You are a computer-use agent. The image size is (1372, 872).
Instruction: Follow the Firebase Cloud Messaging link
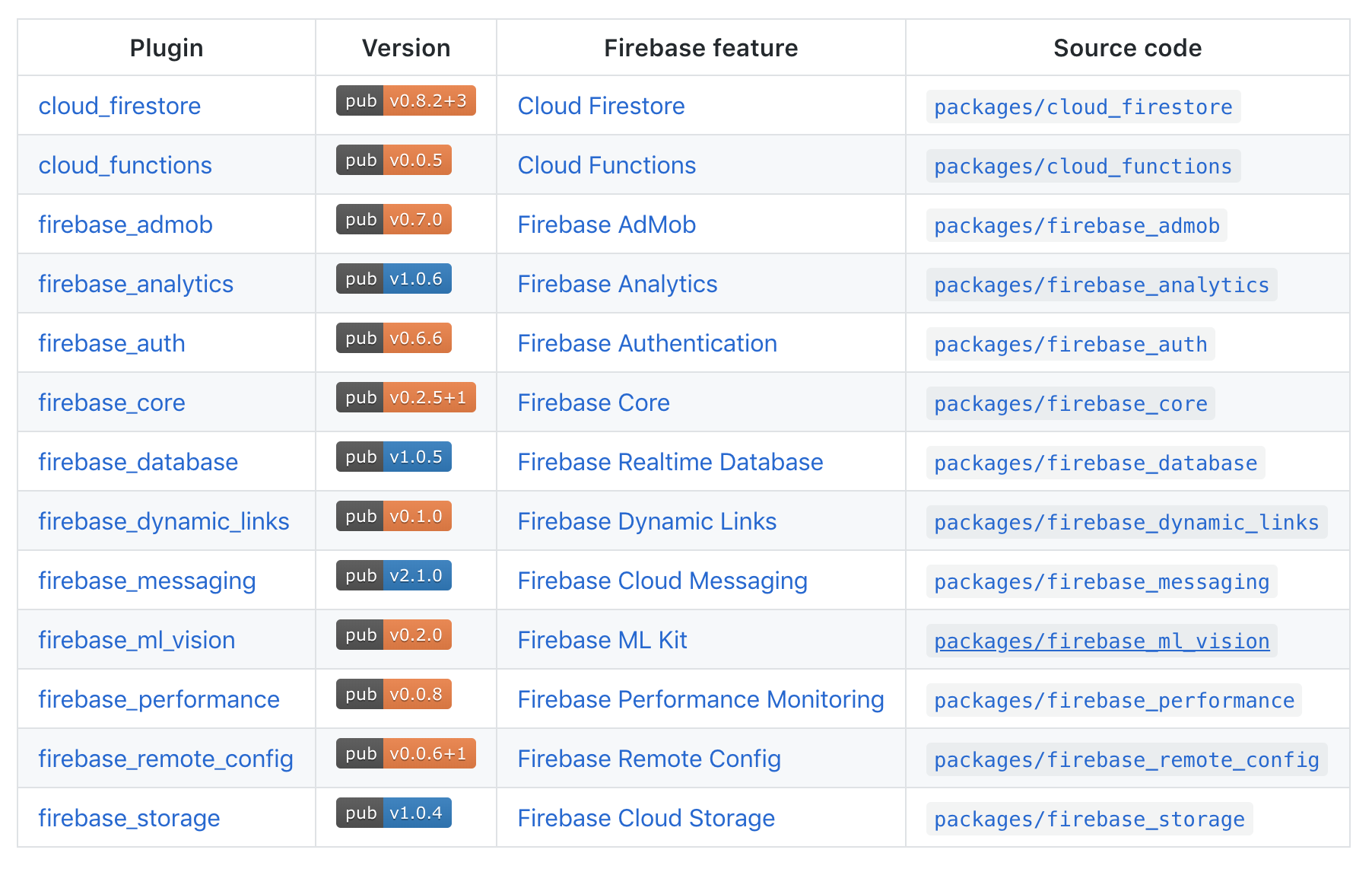click(662, 581)
